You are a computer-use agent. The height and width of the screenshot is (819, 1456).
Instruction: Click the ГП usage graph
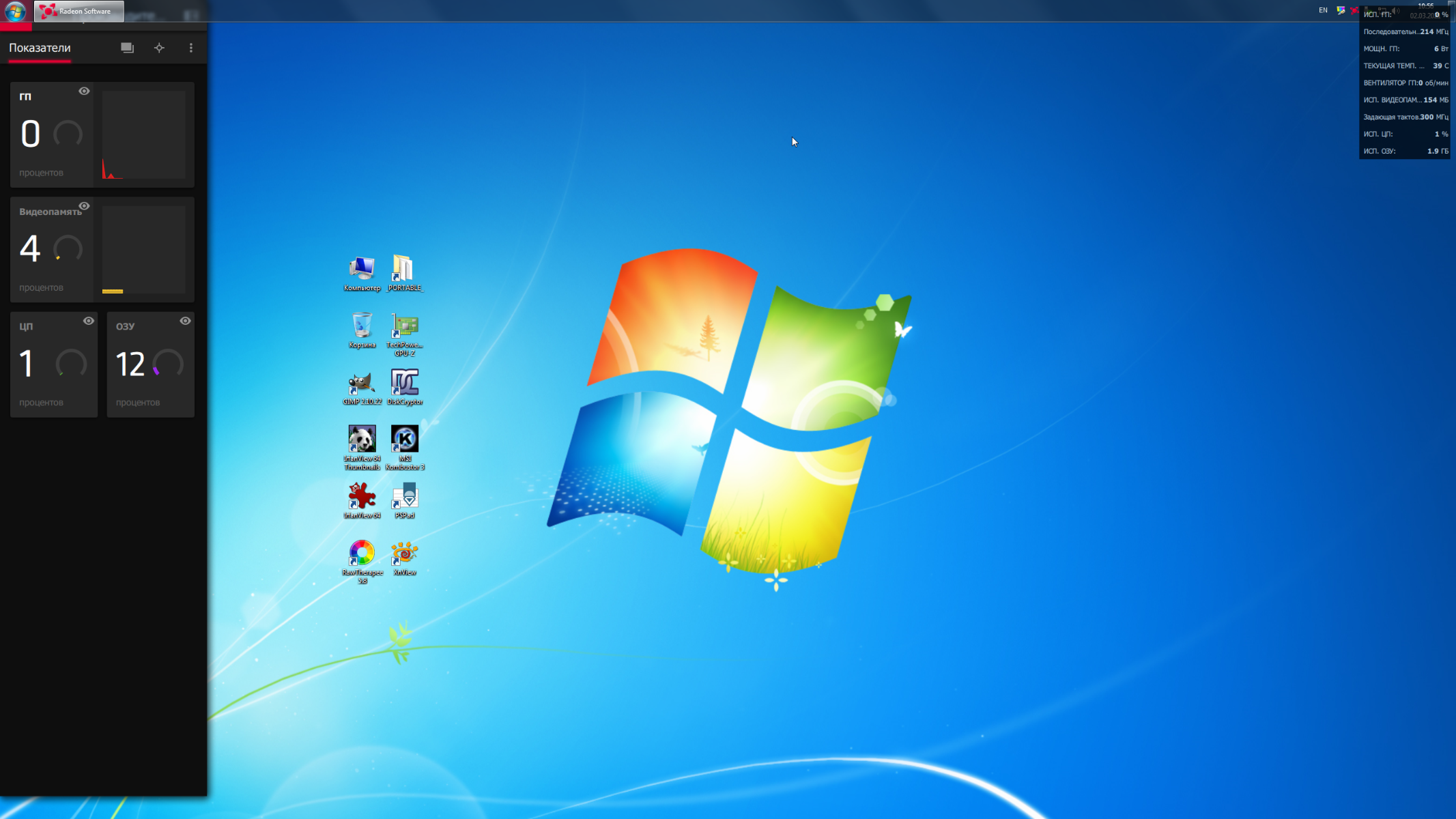click(144, 135)
